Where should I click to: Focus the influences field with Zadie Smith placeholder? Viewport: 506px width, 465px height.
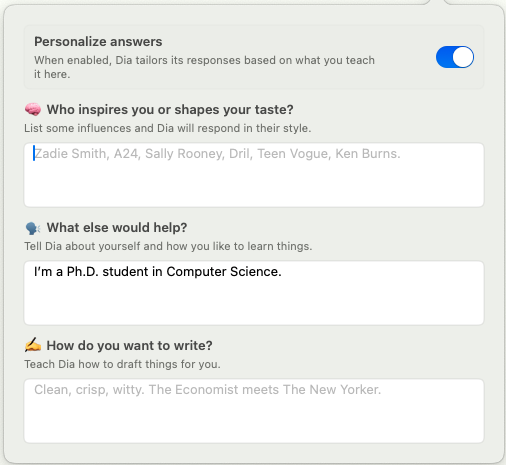(254, 175)
